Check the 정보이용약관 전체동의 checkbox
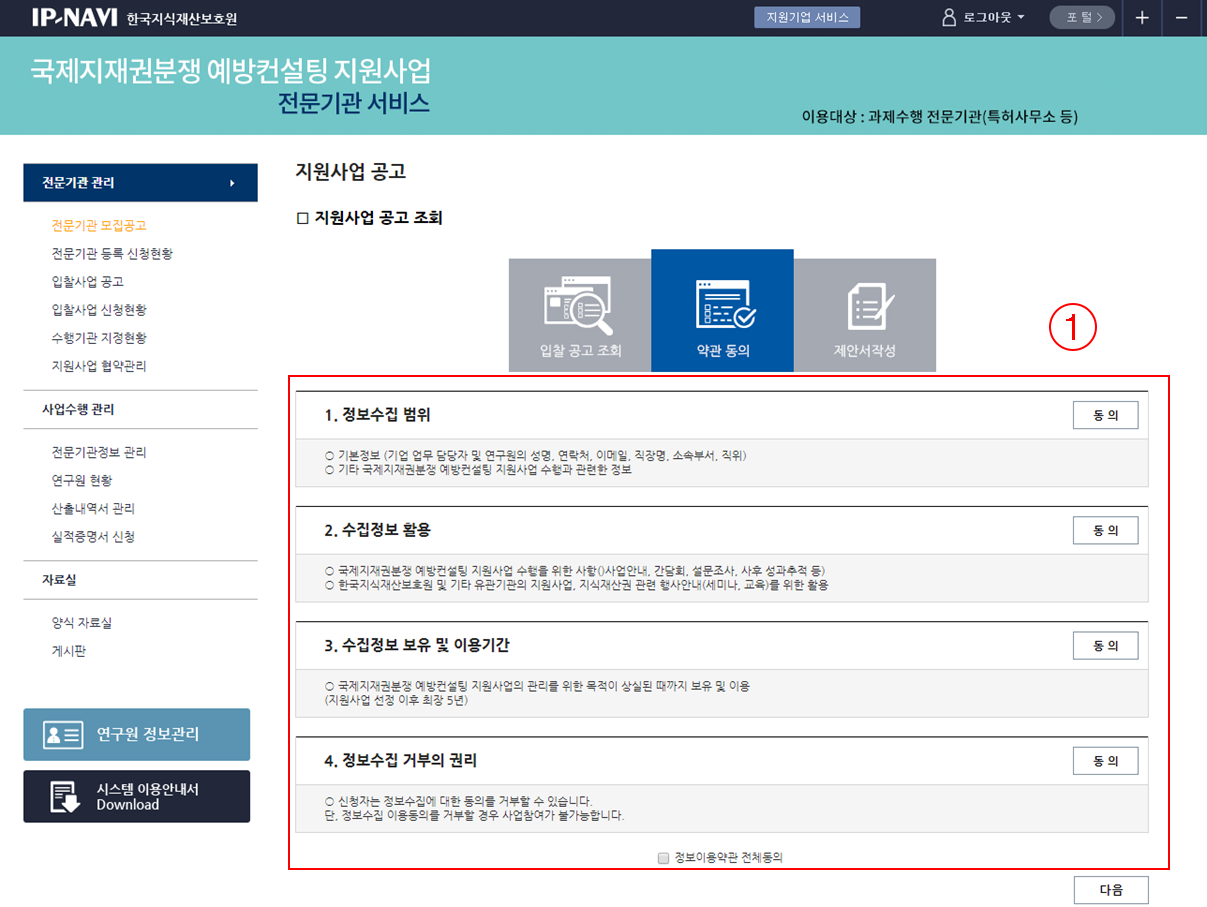 point(663,858)
